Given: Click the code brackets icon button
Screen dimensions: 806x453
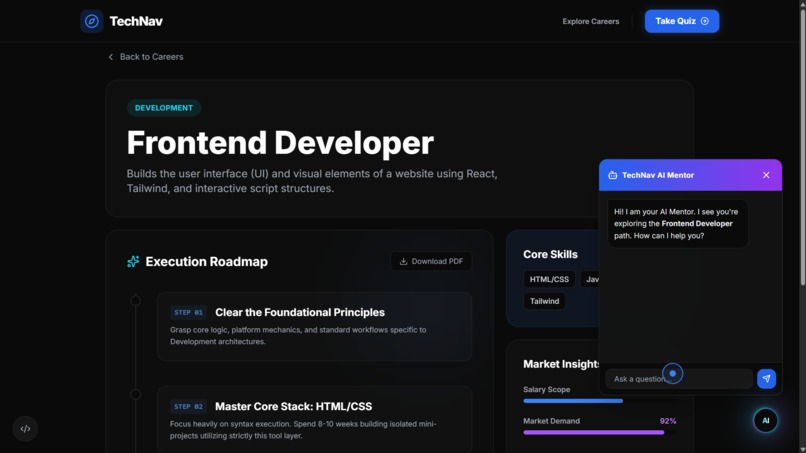Looking at the screenshot, I should [25, 428].
